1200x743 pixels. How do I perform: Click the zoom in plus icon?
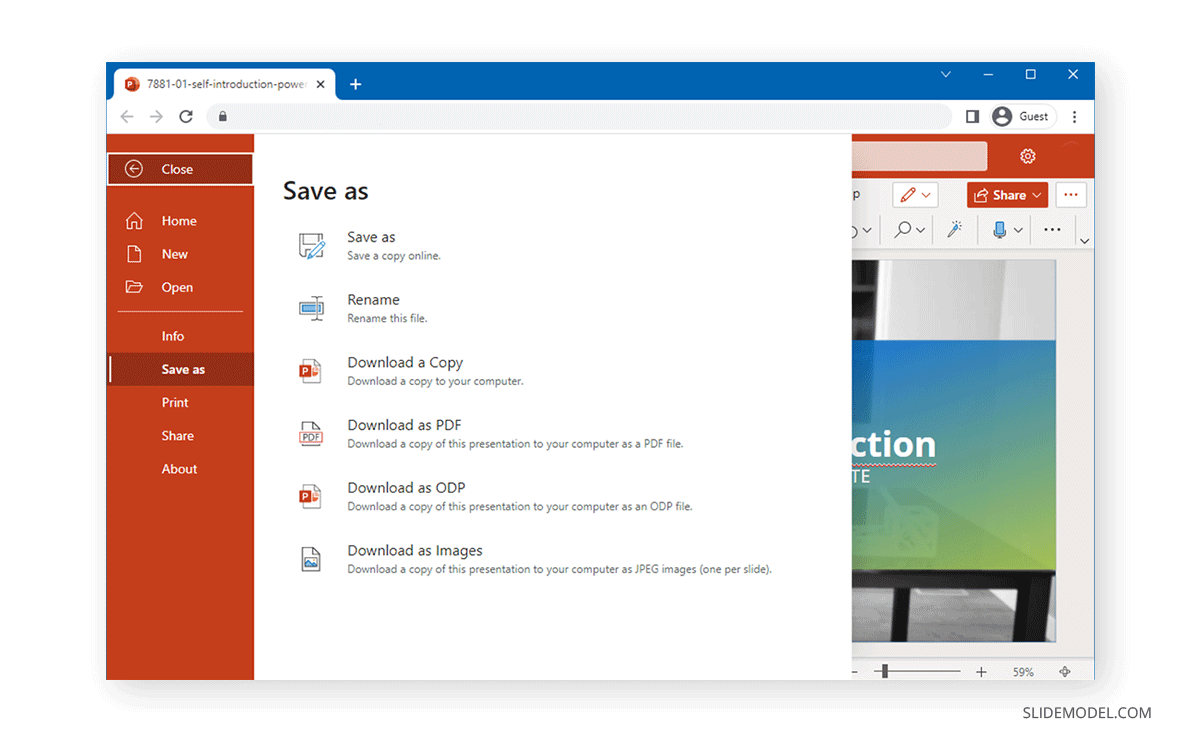pyautogui.click(x=981, y=672)
